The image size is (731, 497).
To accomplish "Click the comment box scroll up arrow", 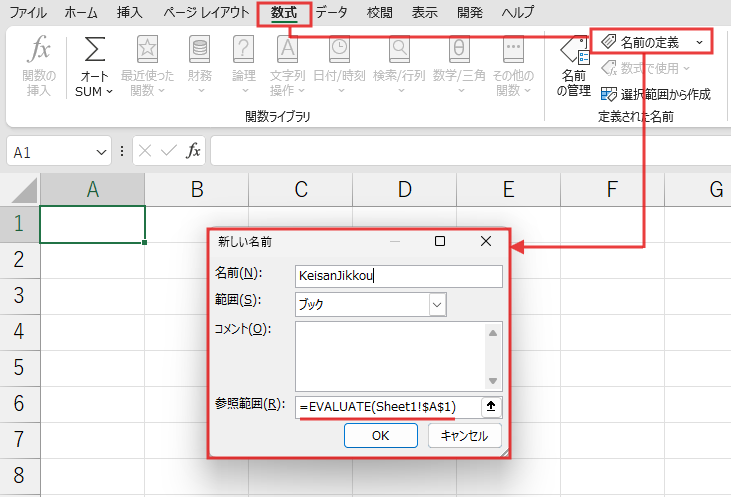I will point(493,333).
